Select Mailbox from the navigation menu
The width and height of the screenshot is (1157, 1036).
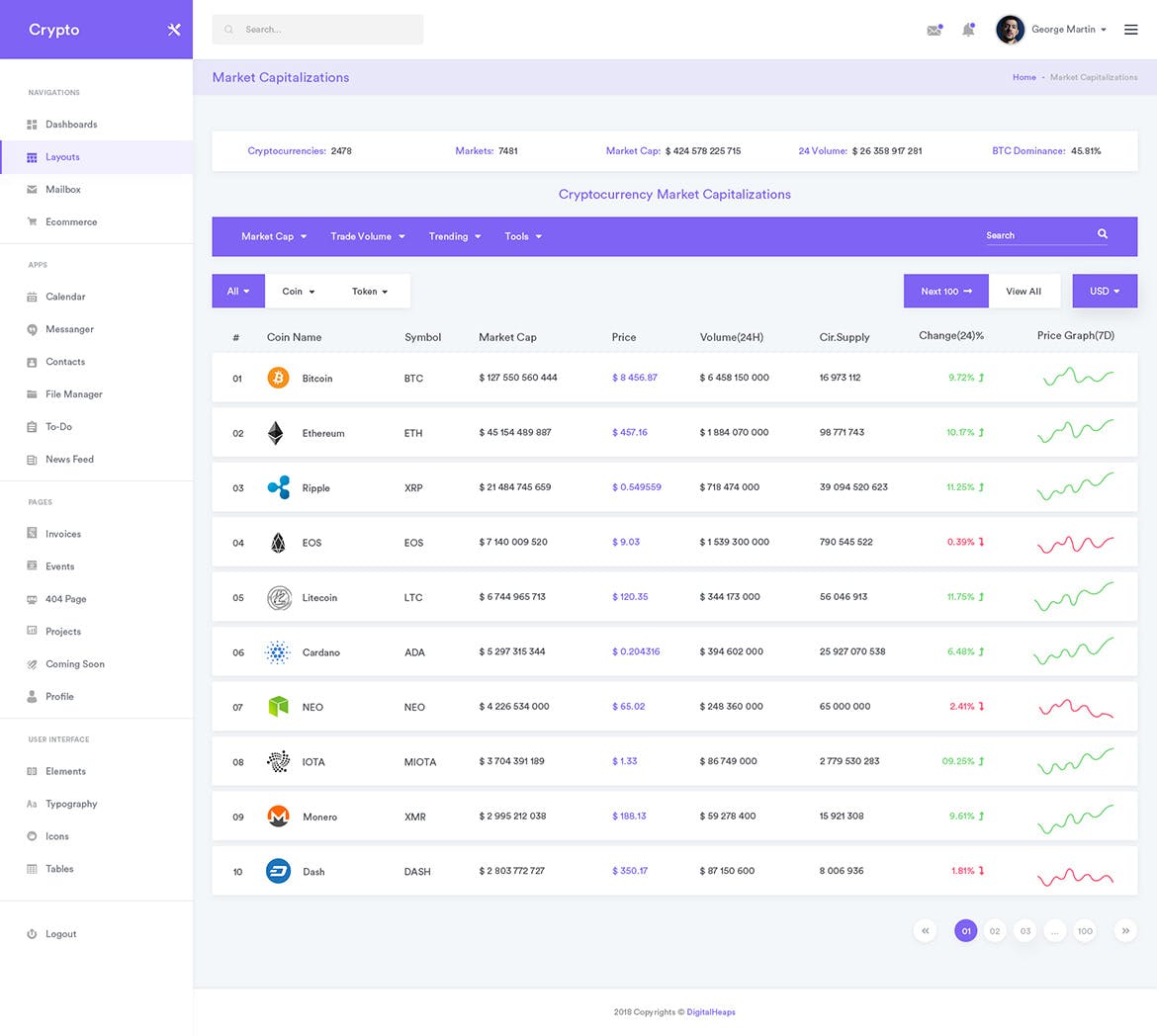click(x=64, y=189)
